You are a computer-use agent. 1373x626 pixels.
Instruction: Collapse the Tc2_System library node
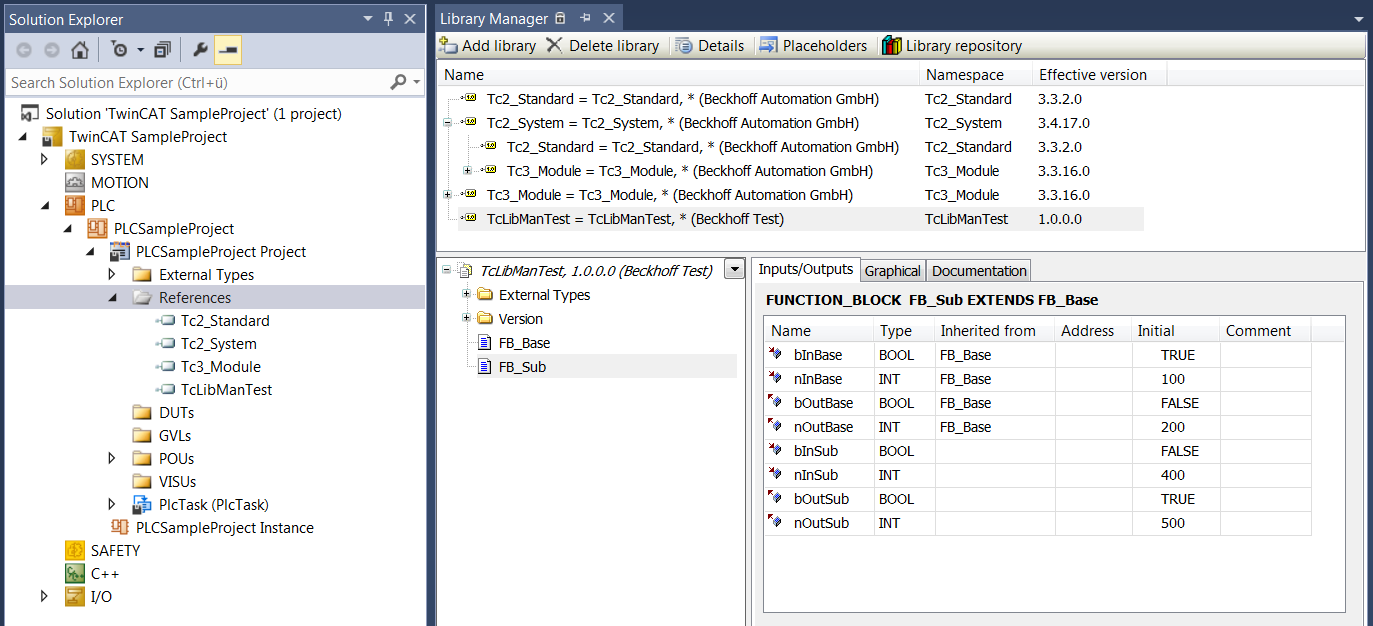pyautogui.click(x=448, y=123)
